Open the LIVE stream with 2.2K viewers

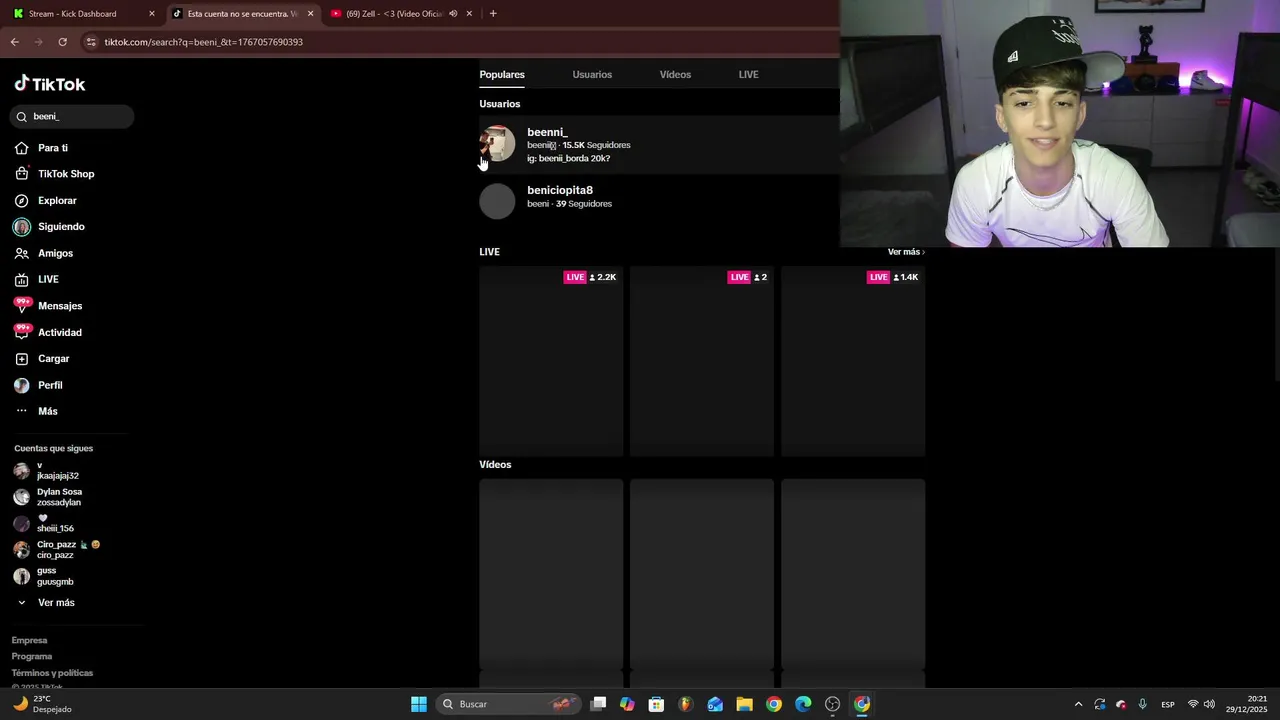tap(551, 361)
